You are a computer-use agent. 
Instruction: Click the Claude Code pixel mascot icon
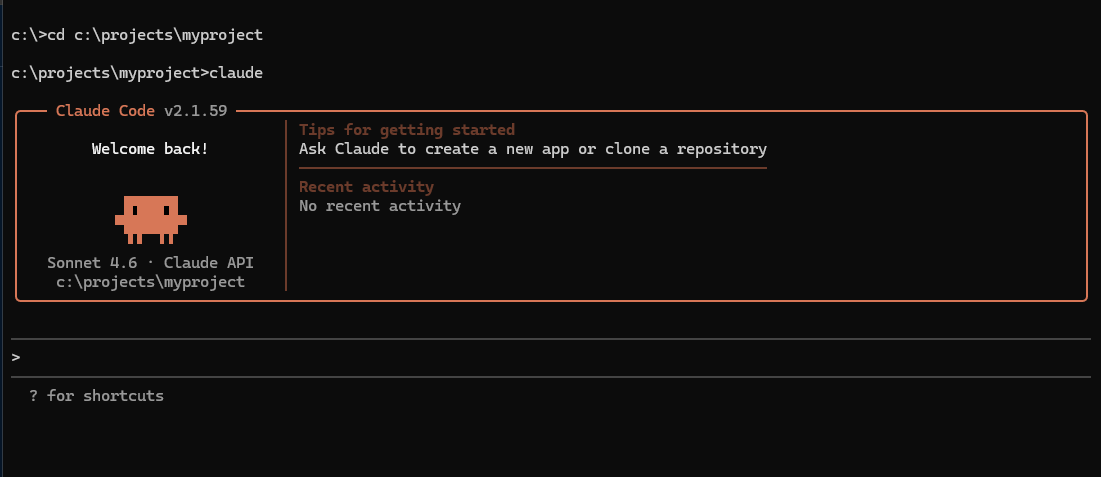point(151,220)
